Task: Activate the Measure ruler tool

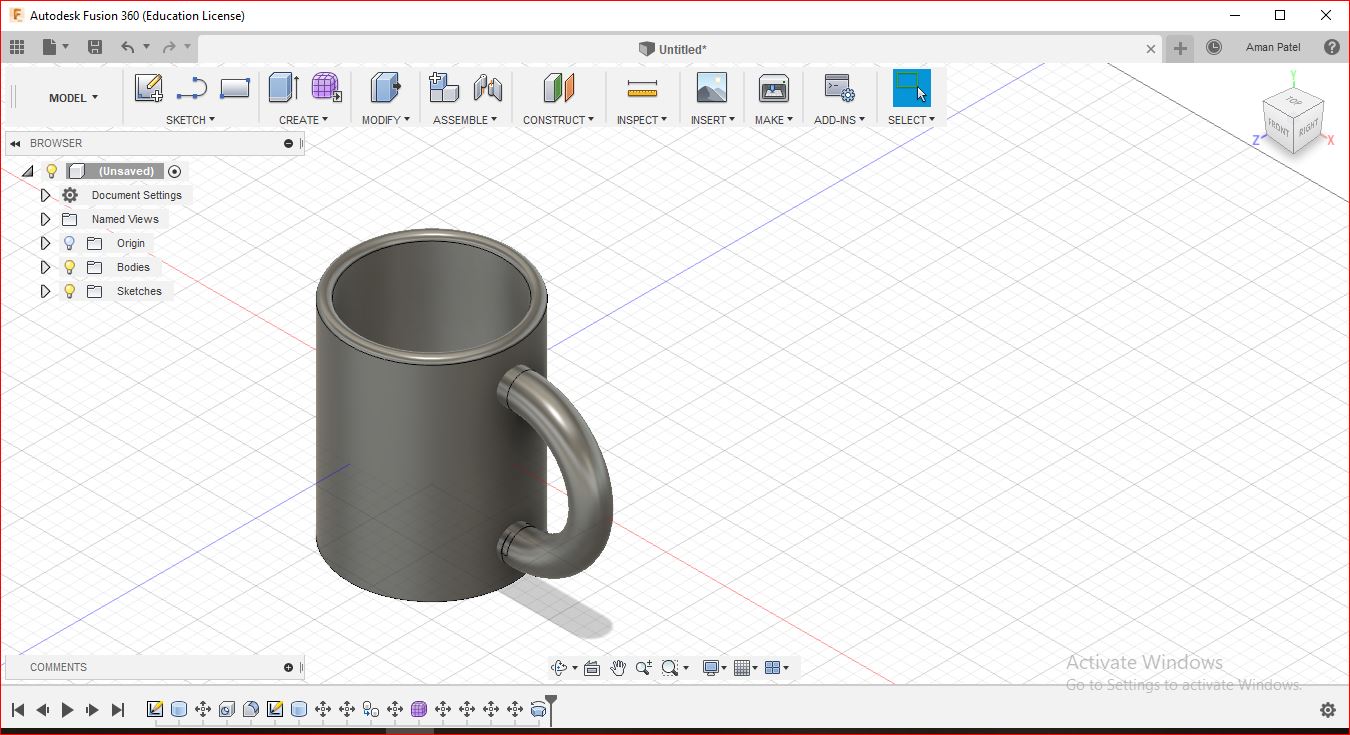Action: pyautogui.click(x=642, y=89)
